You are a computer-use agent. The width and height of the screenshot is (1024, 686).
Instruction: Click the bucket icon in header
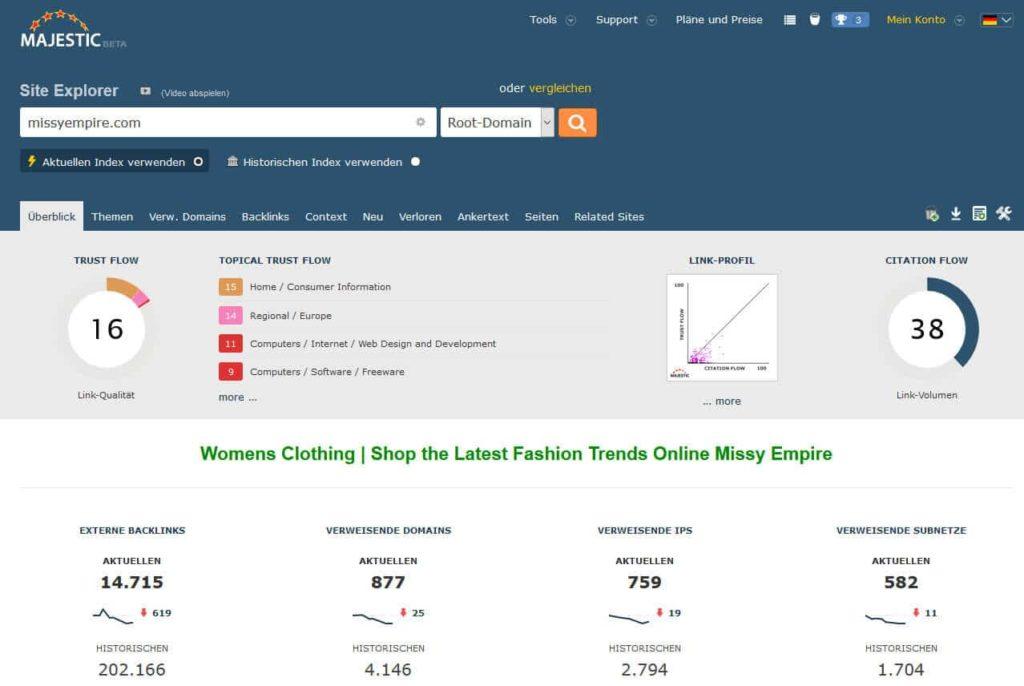click(x=814, y=20)
